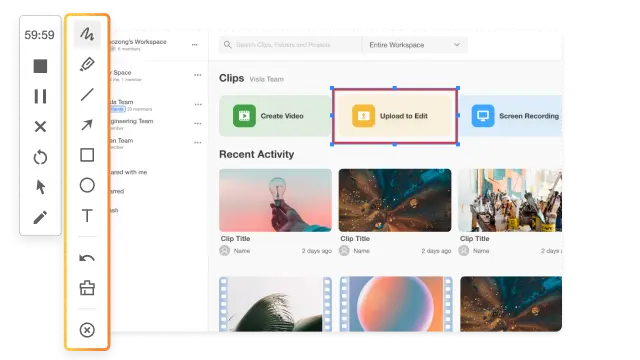640x360 pixels.
Task: Select the rectangle shape tool
Action: tap(87, 155)
